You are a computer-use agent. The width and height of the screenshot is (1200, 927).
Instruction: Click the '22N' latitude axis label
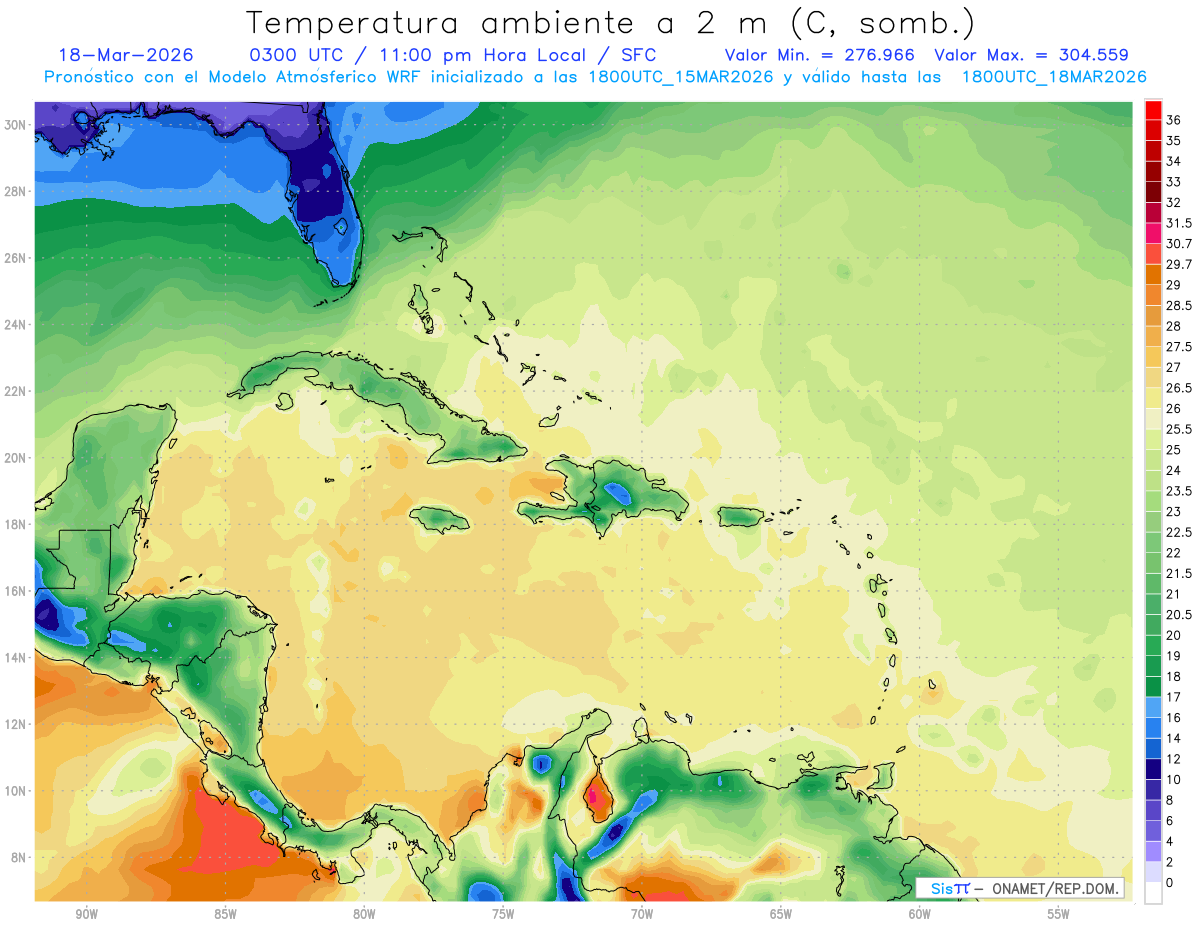pos(16,391)
